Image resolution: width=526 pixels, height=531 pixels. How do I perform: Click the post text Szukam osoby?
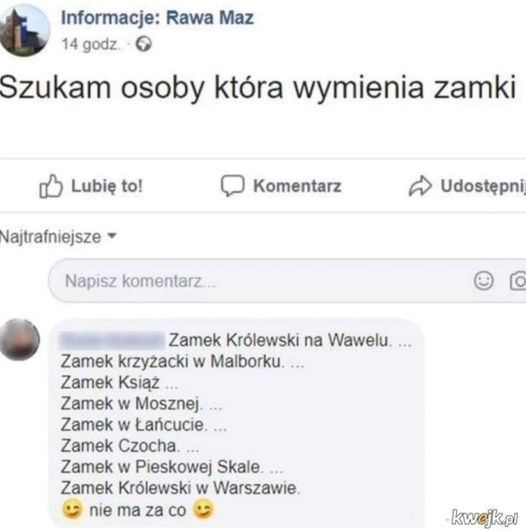[x=102, y=87]
